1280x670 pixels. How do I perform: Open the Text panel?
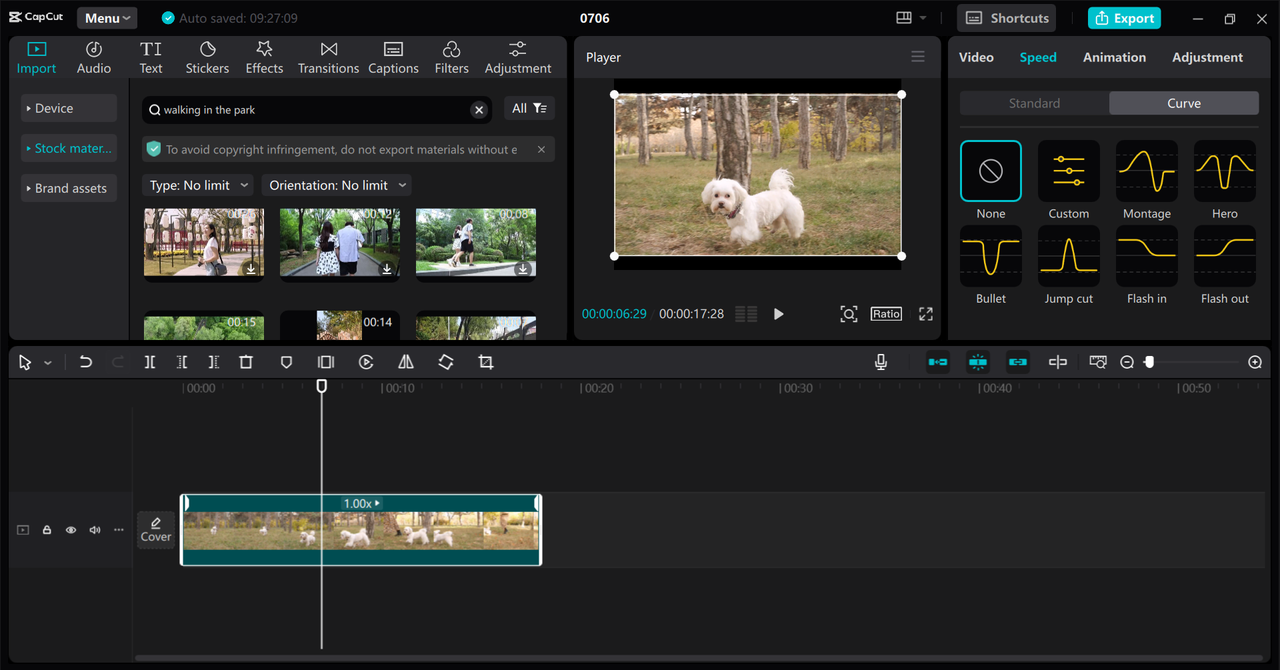pyautogui.click(x=151, y=58)
